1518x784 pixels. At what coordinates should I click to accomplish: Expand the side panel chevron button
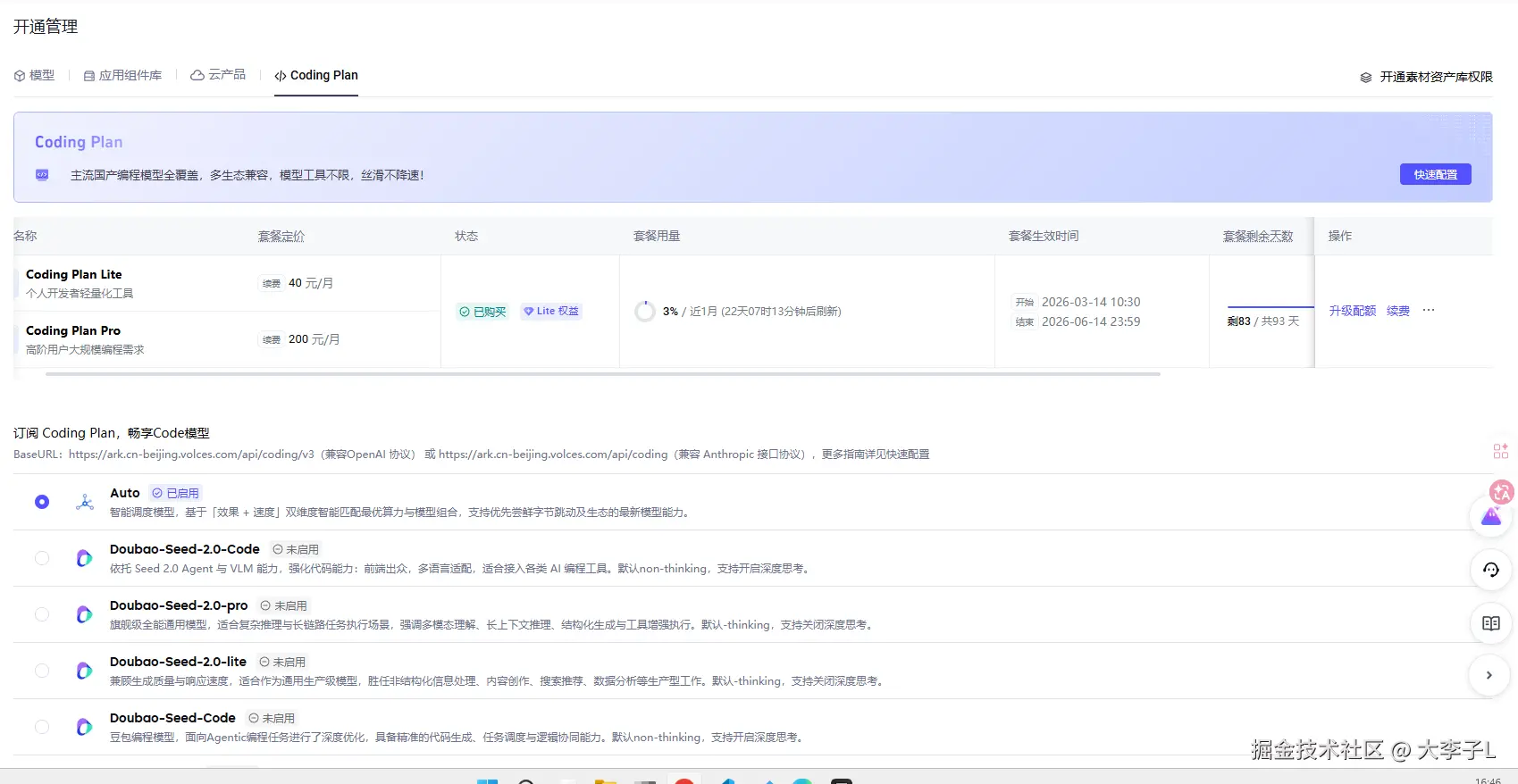(1489, 675)
